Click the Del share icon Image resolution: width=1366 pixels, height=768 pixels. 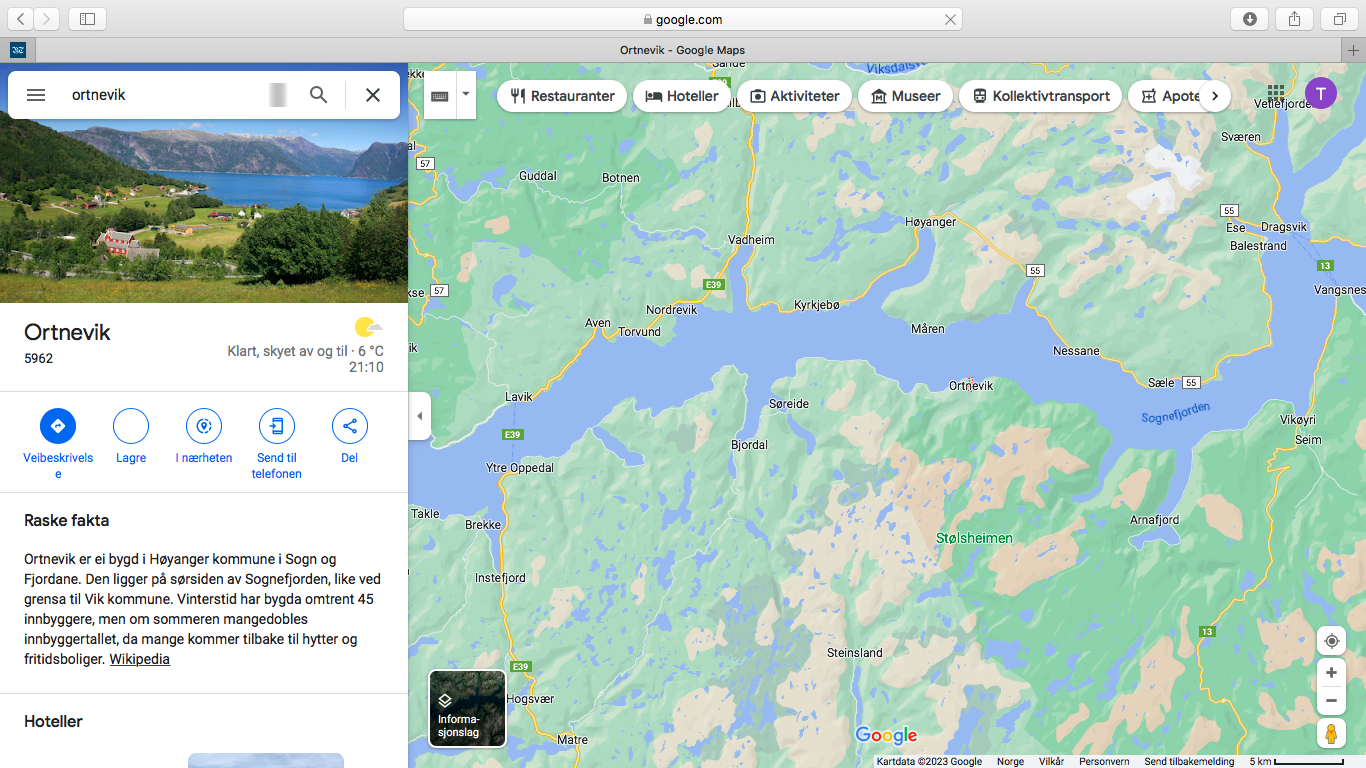tap(350, 426)
